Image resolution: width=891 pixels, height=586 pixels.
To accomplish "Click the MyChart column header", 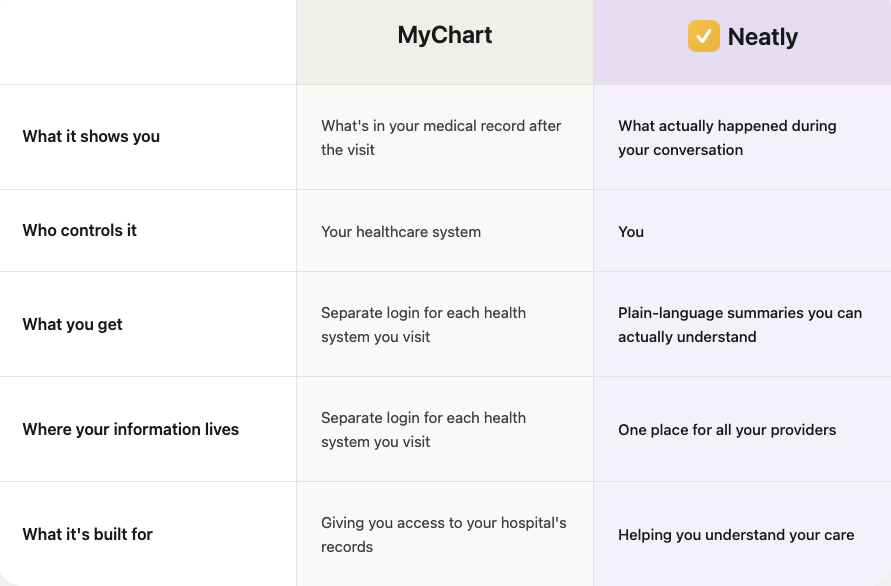I will [445, 36].
